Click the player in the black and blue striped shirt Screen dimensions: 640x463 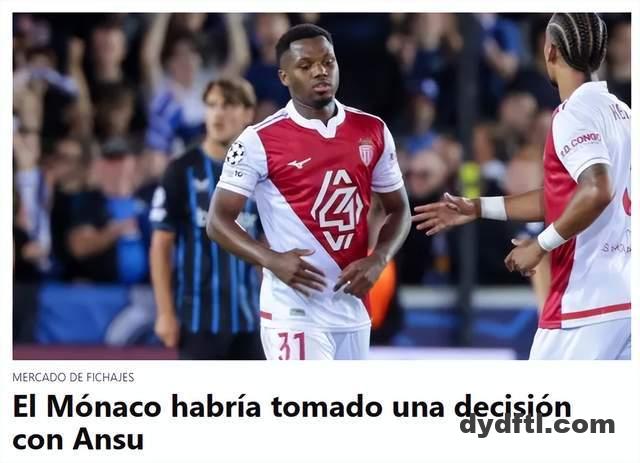pyautogui.click(x=204, y=216)
